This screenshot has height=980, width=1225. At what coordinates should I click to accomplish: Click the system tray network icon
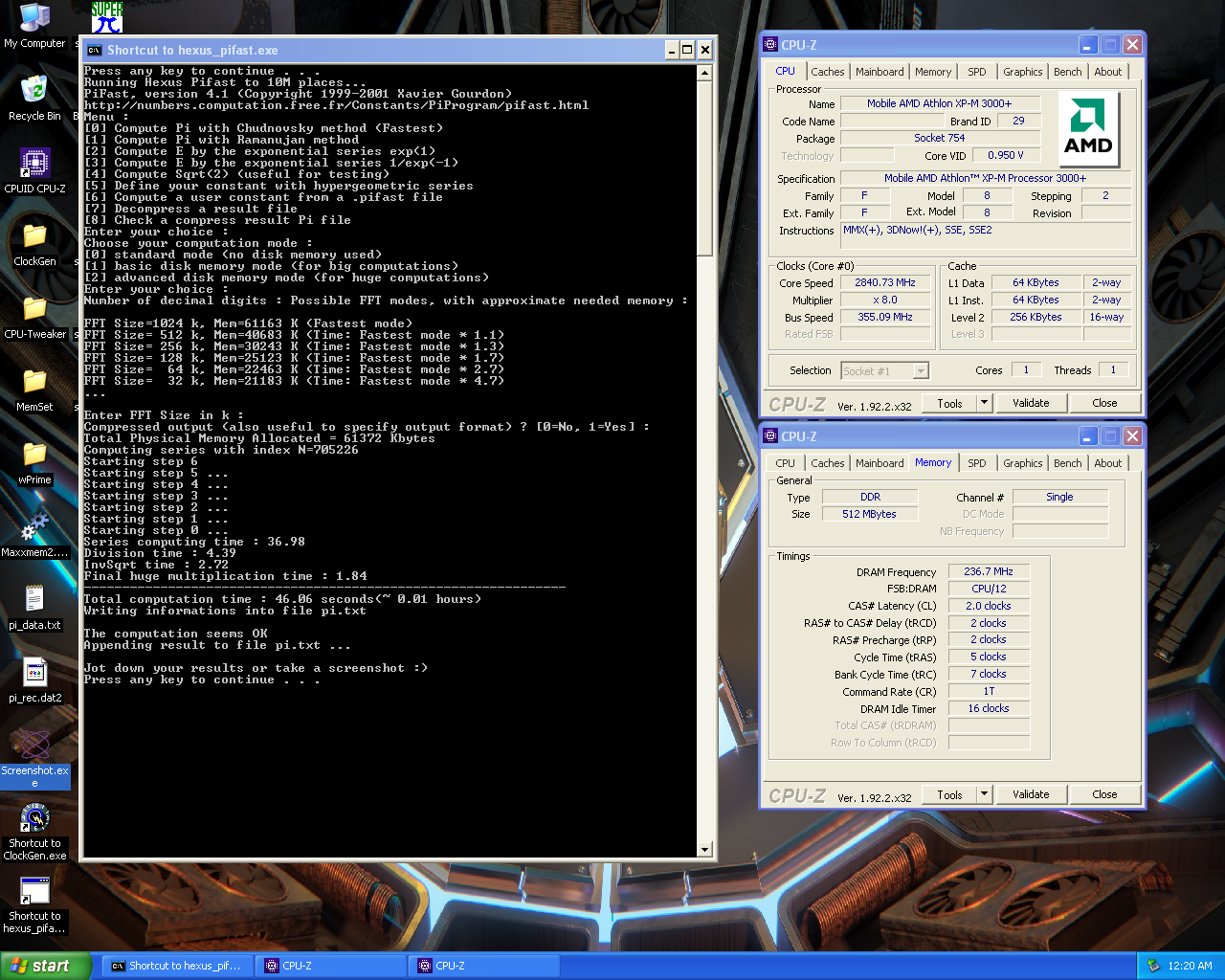tap(1153, 966)
